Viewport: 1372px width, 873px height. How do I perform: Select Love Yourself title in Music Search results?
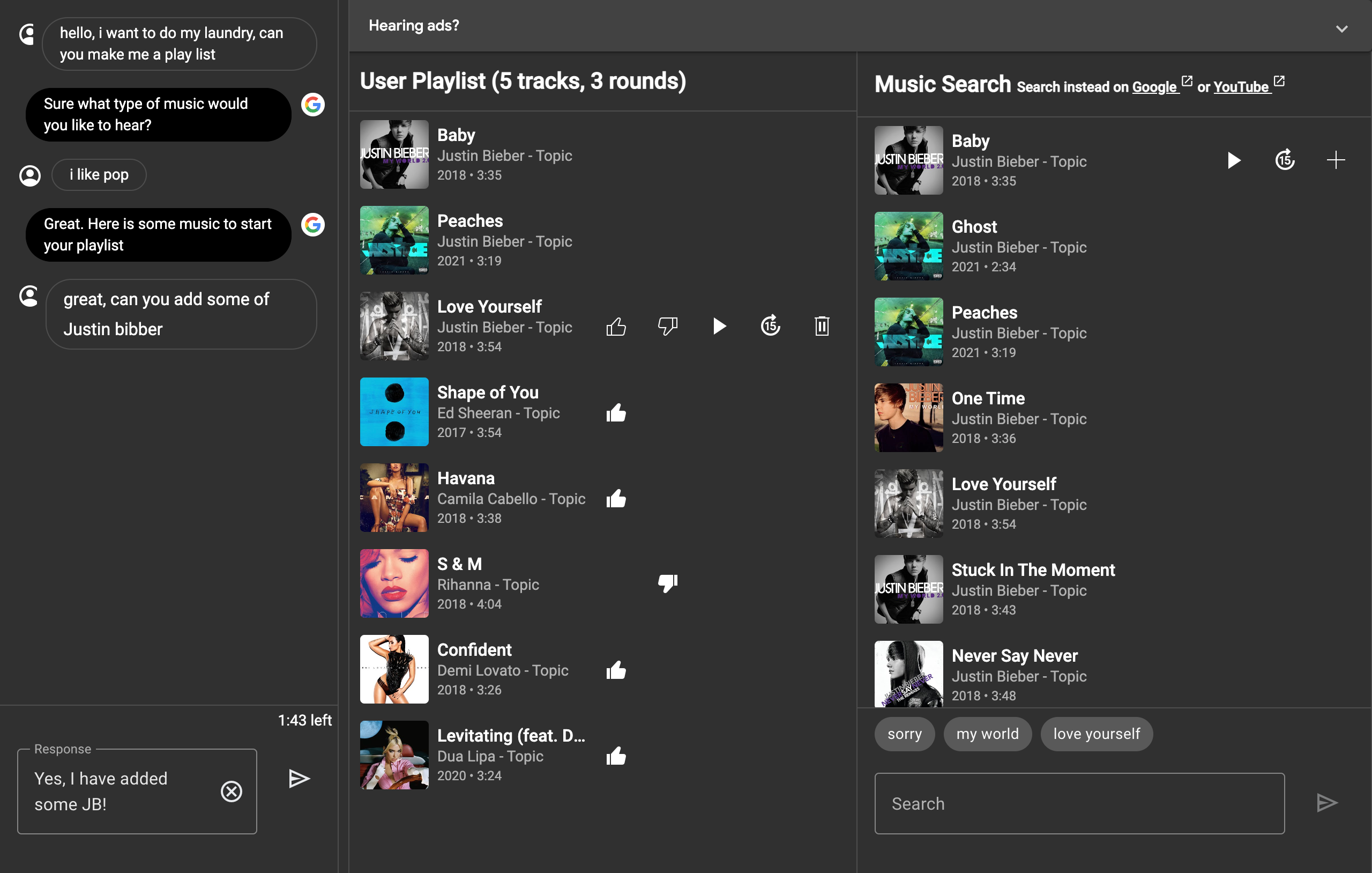1004,484
